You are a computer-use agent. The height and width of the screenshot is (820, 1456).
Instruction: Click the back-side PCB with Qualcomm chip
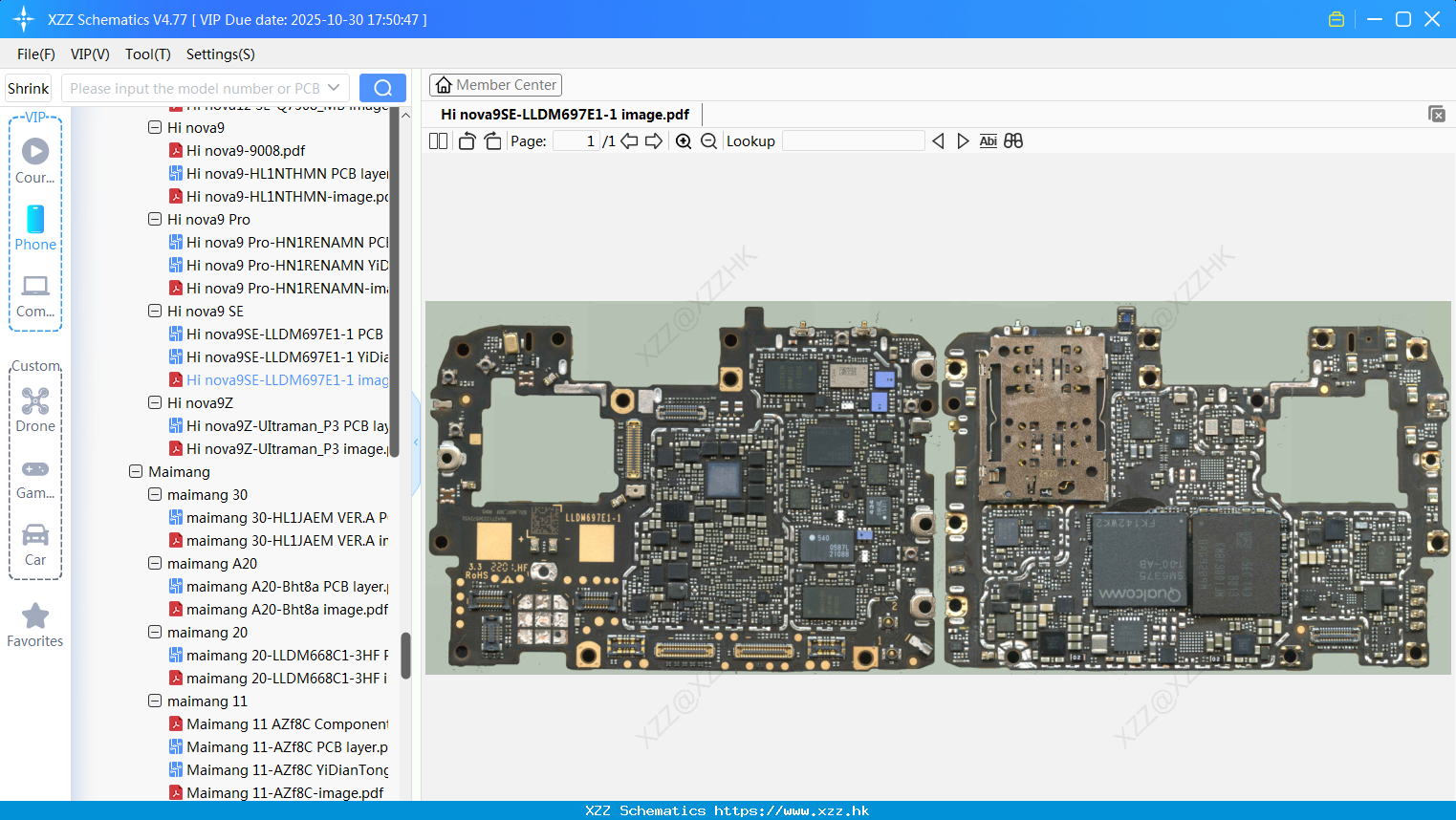1195,490
